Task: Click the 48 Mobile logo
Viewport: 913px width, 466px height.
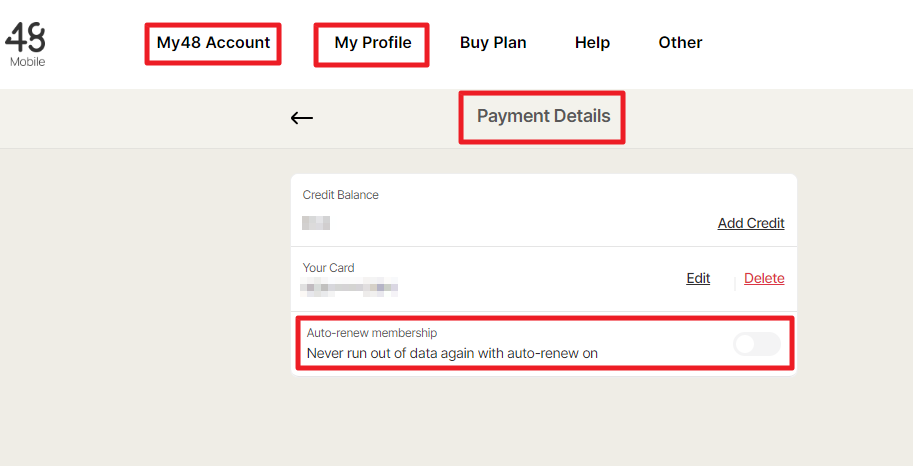Action: click(x=26, y=39)
